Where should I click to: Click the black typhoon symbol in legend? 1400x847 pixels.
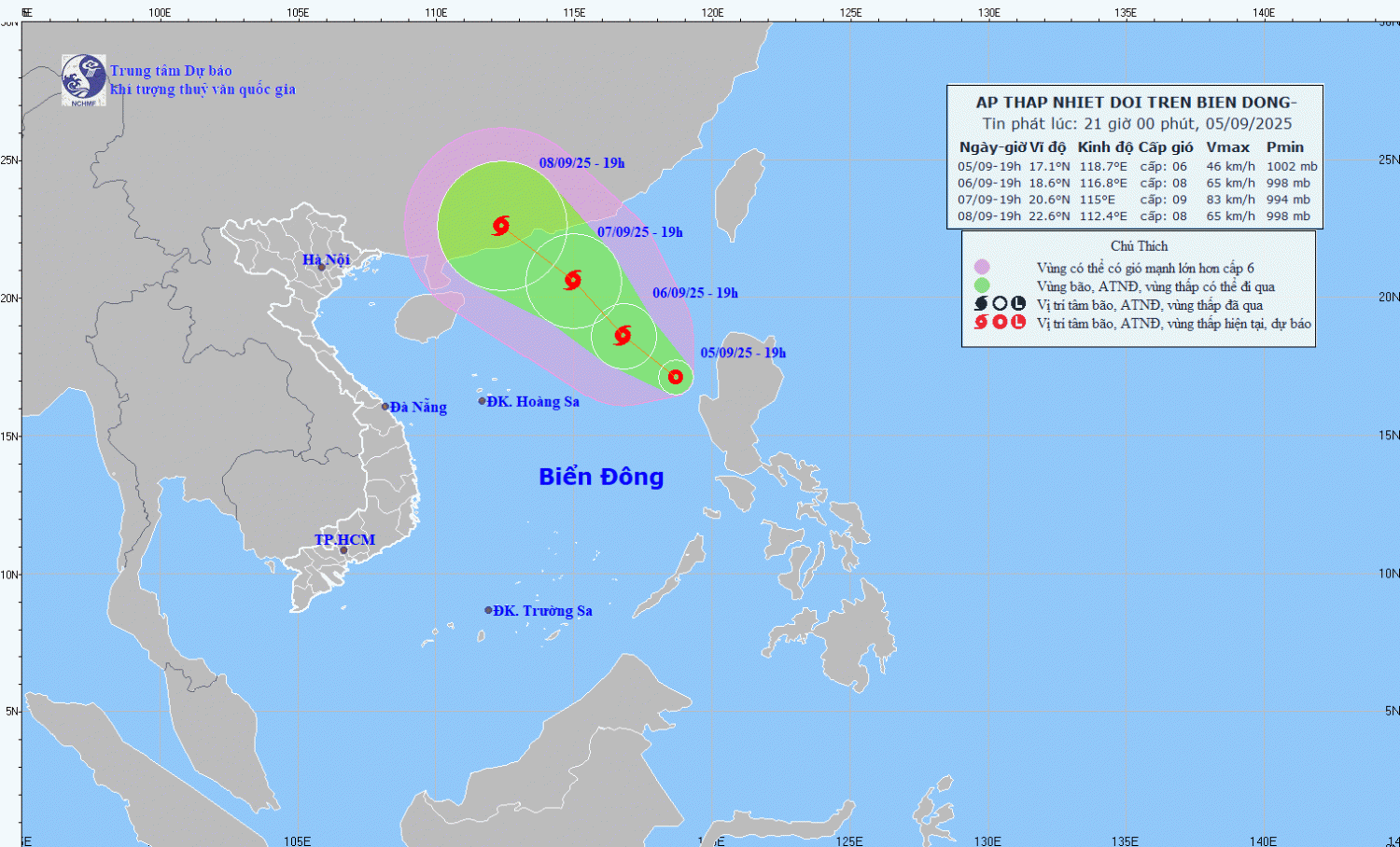[x=981, y=304]
